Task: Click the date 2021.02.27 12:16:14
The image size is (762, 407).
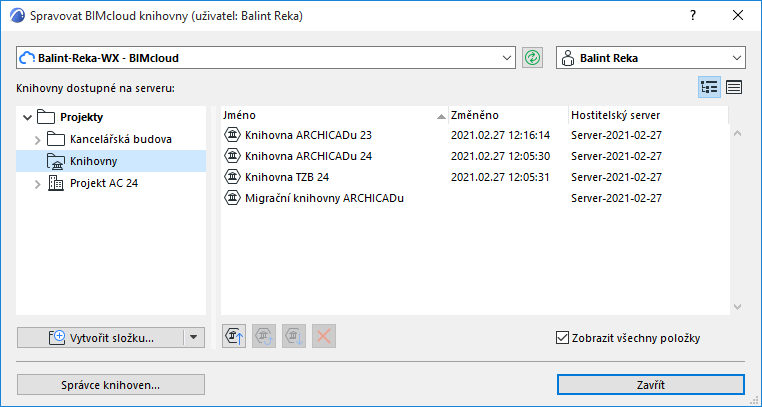Action: [x=500, y=135]
